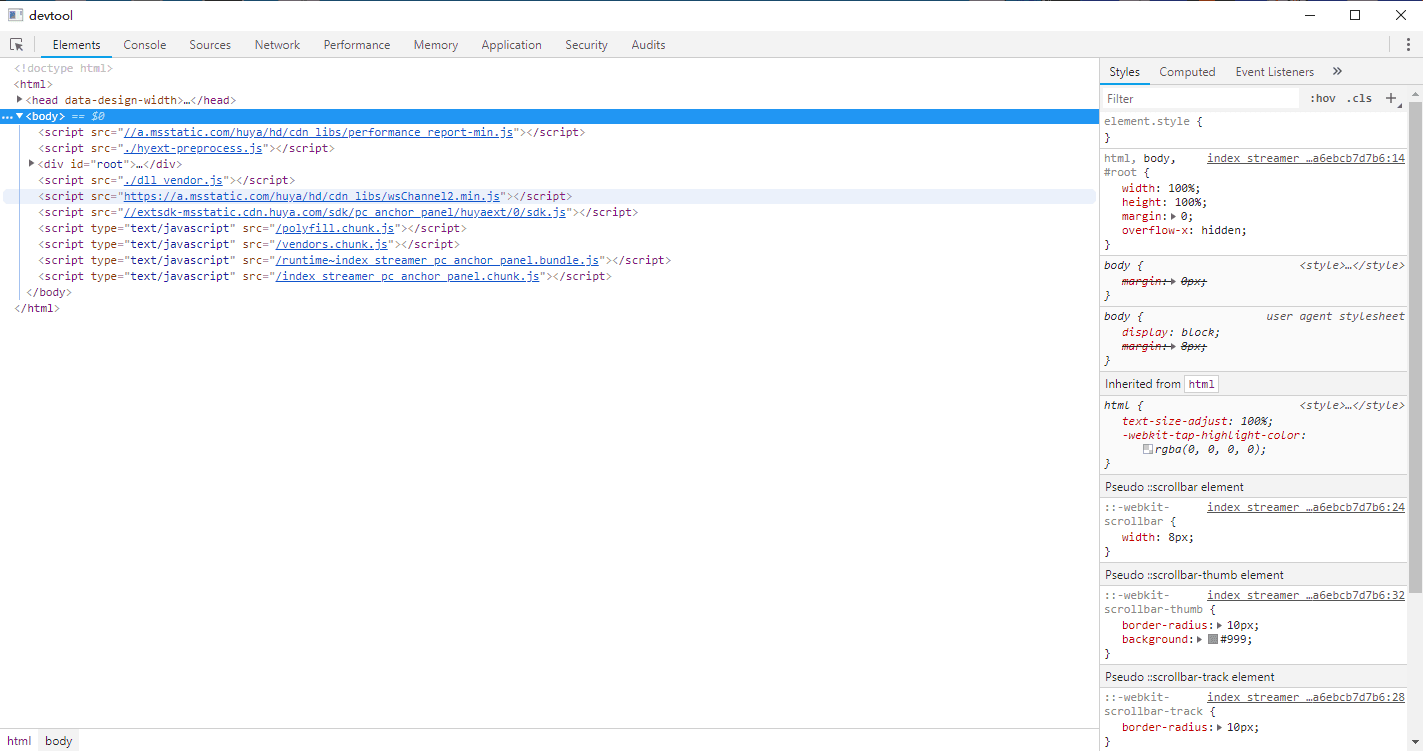1423x751 pixels.
Task: Open the DevTools three-dot customize menu
Action: pyautogui.click(x=1408, y=45)
